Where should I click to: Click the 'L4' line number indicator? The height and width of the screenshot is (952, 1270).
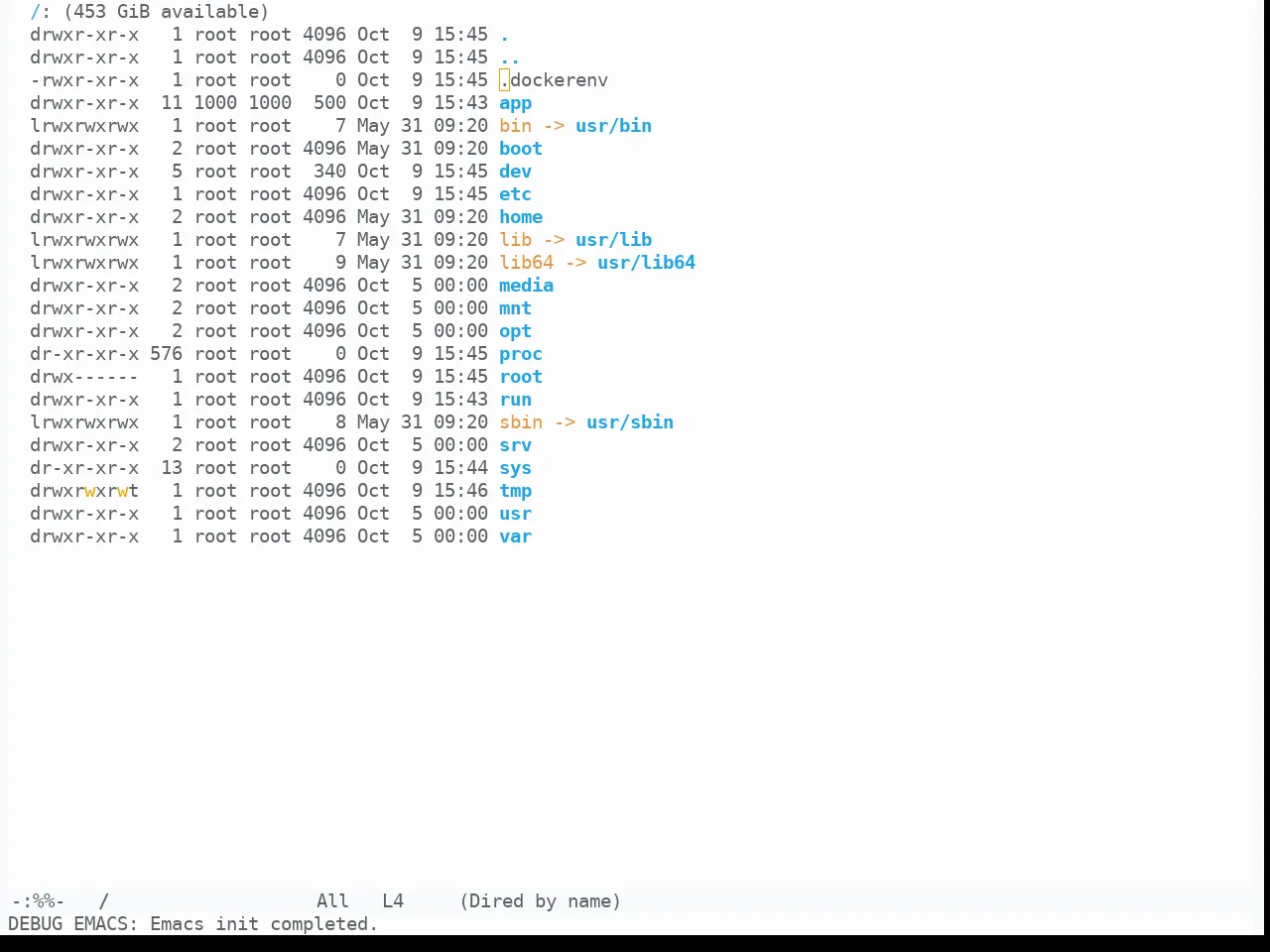click(393, 901)
